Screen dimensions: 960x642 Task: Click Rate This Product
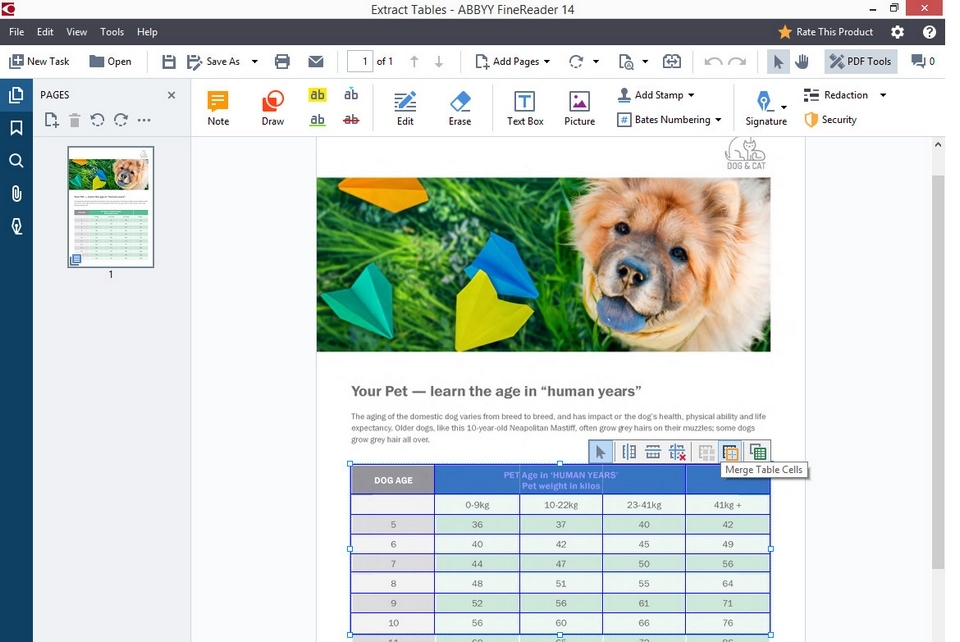point(825,32)
